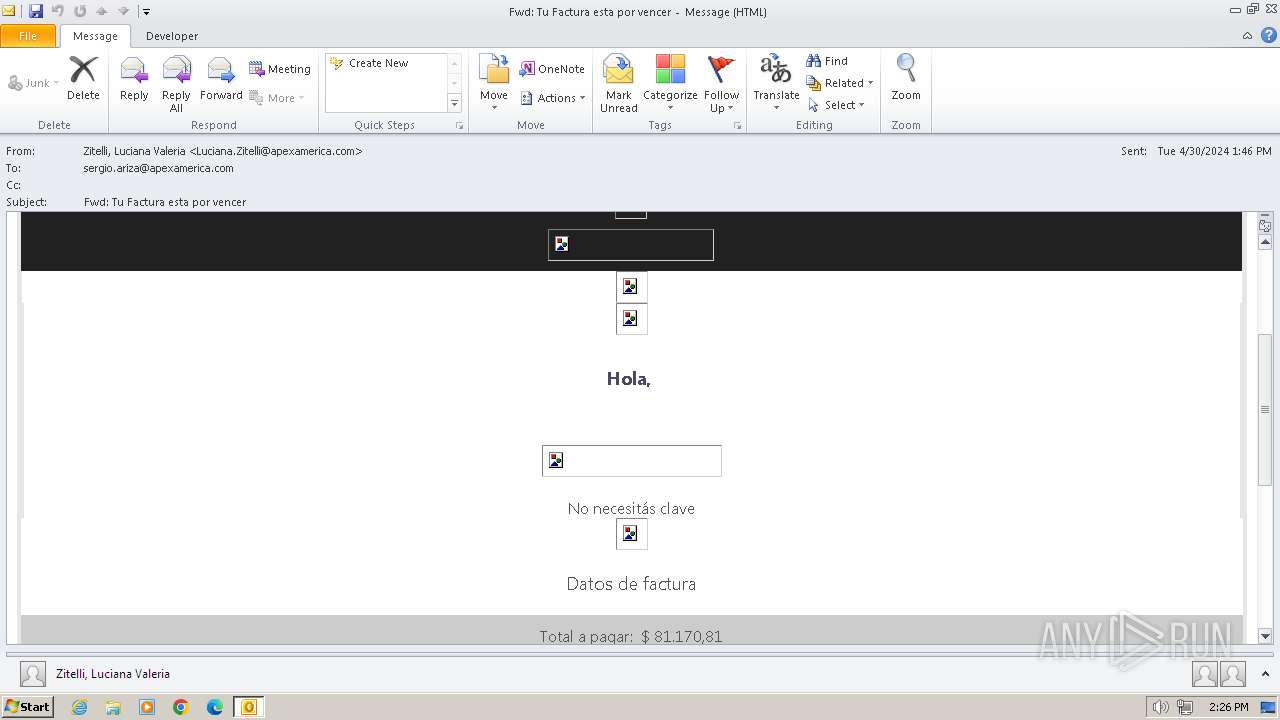The height and width of the screenshot is (720, 1280).
Task: Open the Actions dropdown
Action: [x=553, y=98]
